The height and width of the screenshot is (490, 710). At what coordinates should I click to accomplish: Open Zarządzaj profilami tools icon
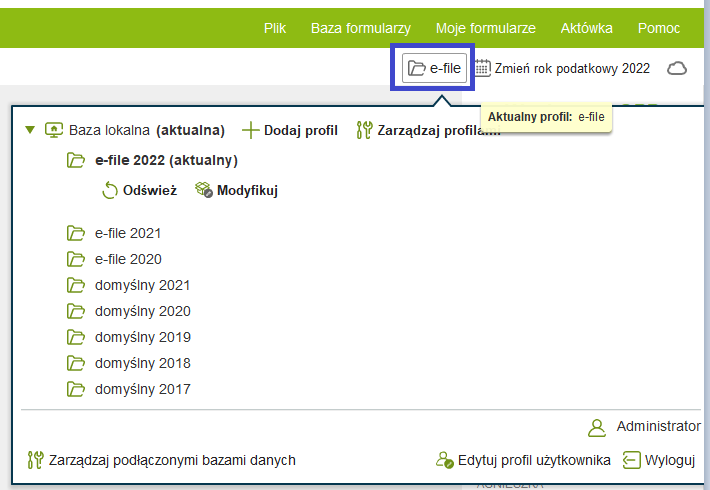click(364, 130)
